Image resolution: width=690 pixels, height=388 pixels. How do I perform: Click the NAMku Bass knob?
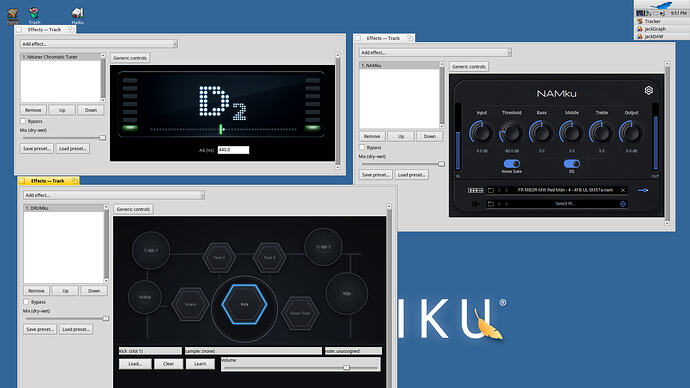tap(541, 132)
